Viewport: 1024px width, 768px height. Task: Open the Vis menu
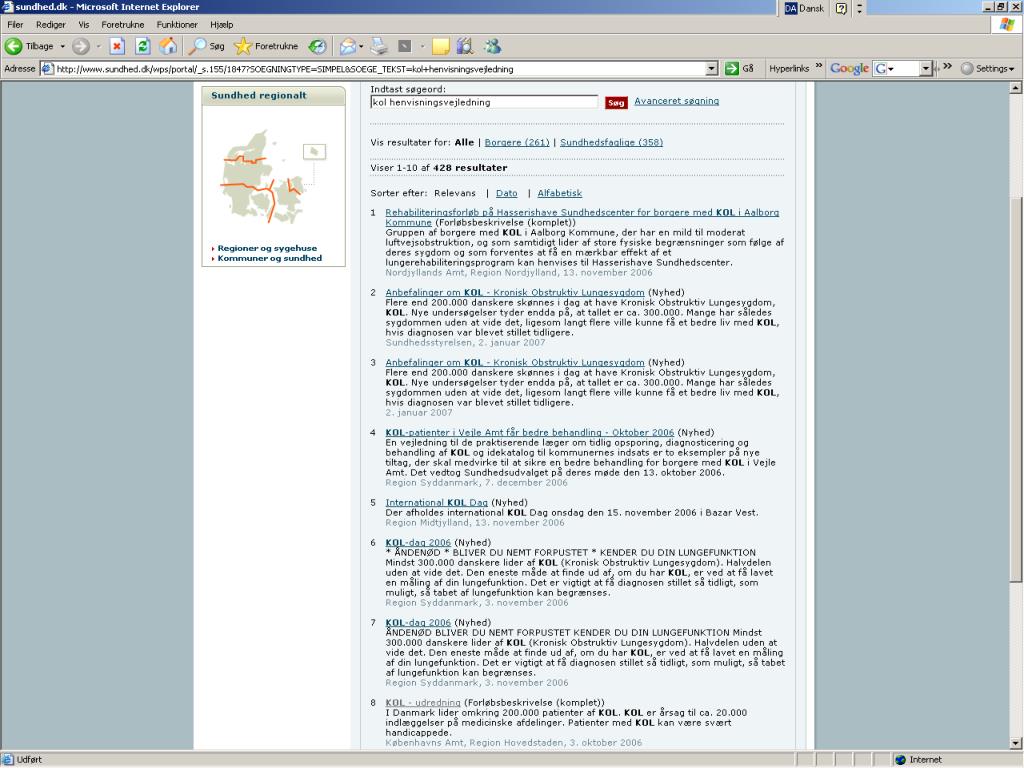tap(84, 25)
